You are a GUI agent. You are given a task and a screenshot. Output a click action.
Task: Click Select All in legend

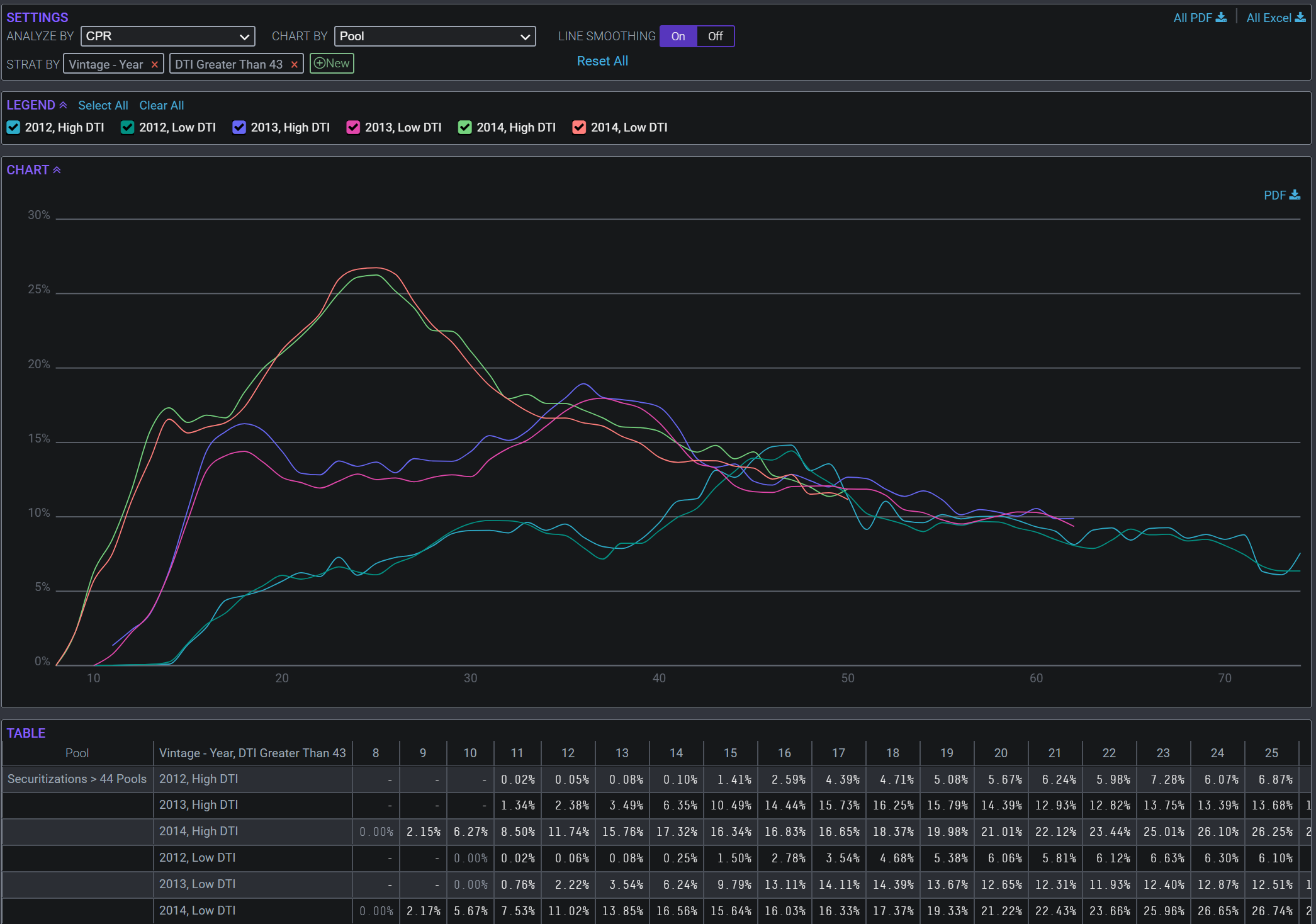pos(103,105)
